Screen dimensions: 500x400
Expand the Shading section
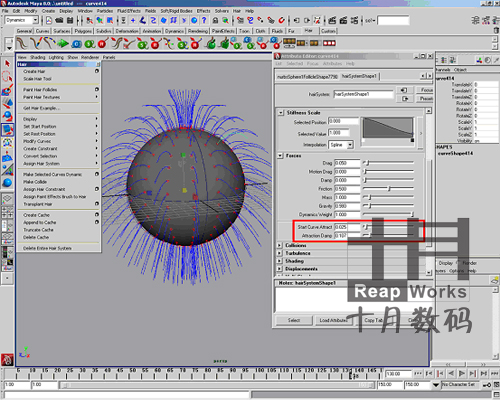point(280,261)
